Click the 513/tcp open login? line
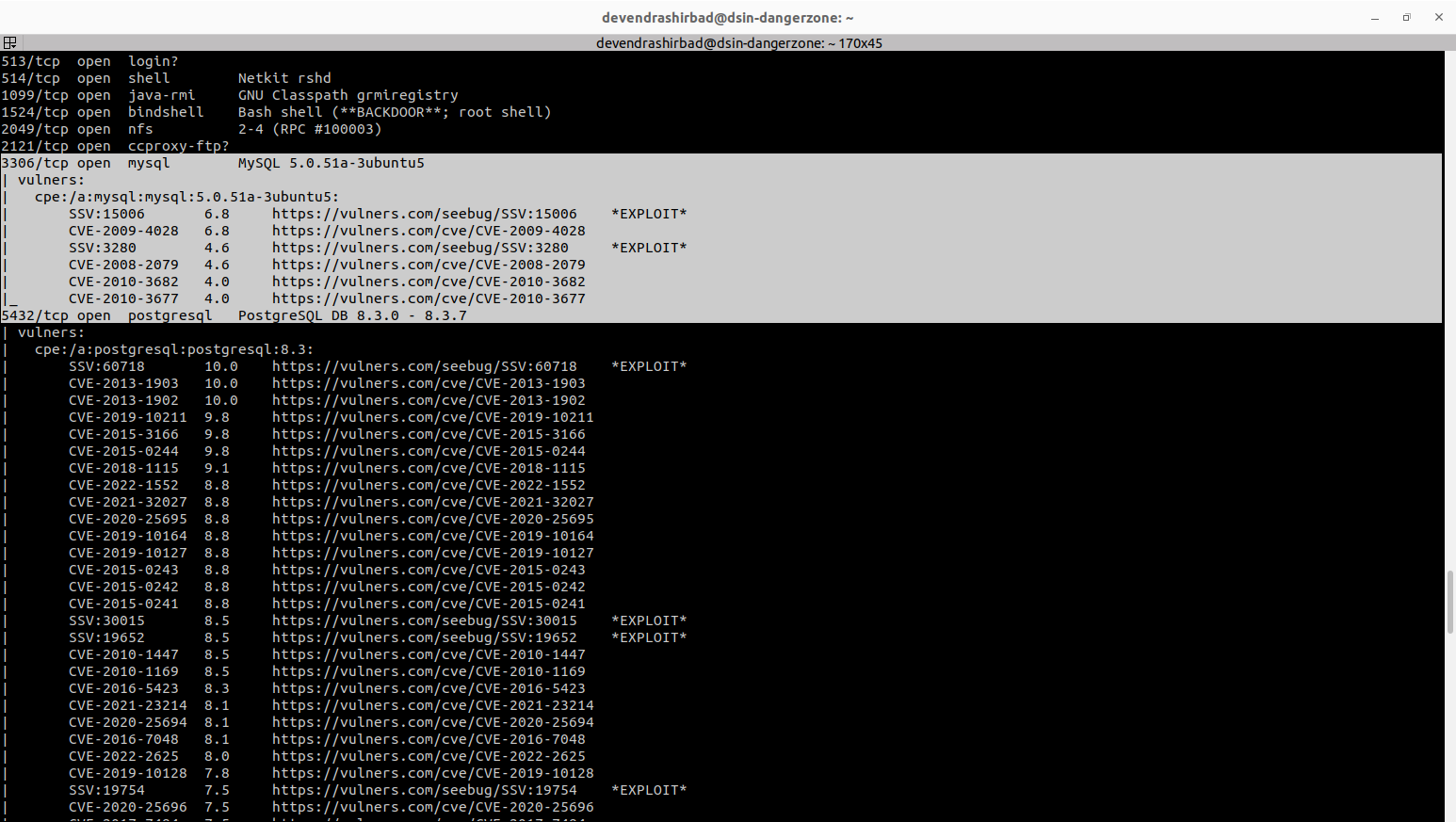This screenshot has height=822, width=1456. click(x=89, y=61)
